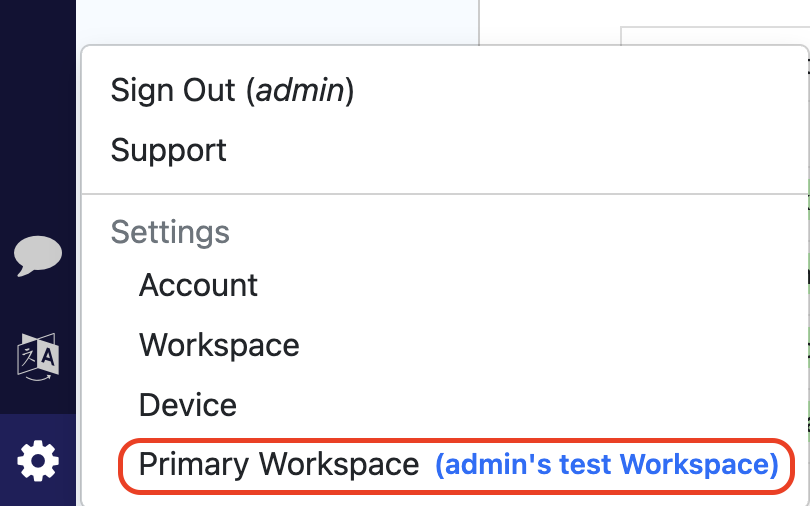Click the words Primary Workspace

point(279,465)
